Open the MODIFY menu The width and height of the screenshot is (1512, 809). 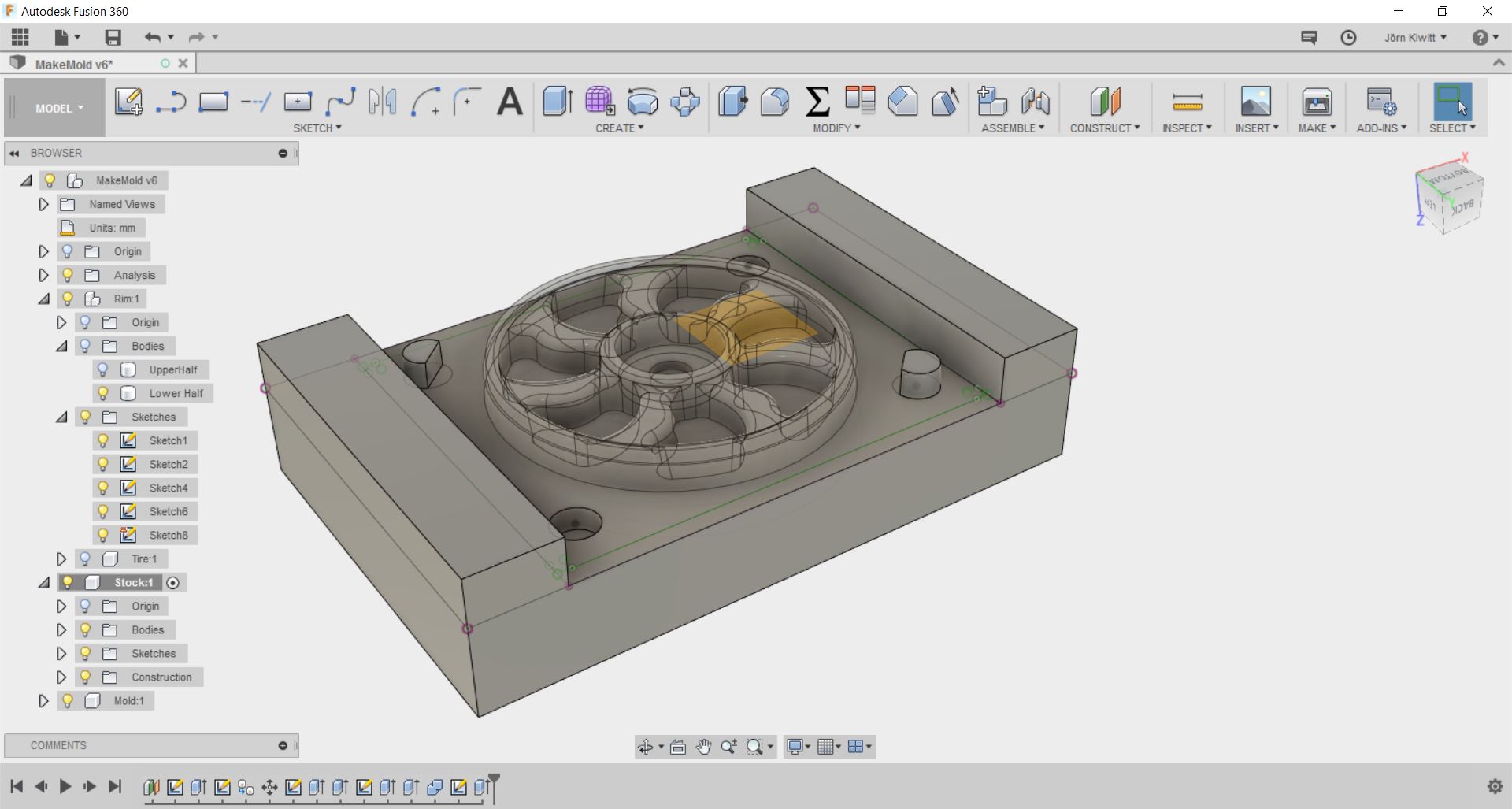coord(836,128)
